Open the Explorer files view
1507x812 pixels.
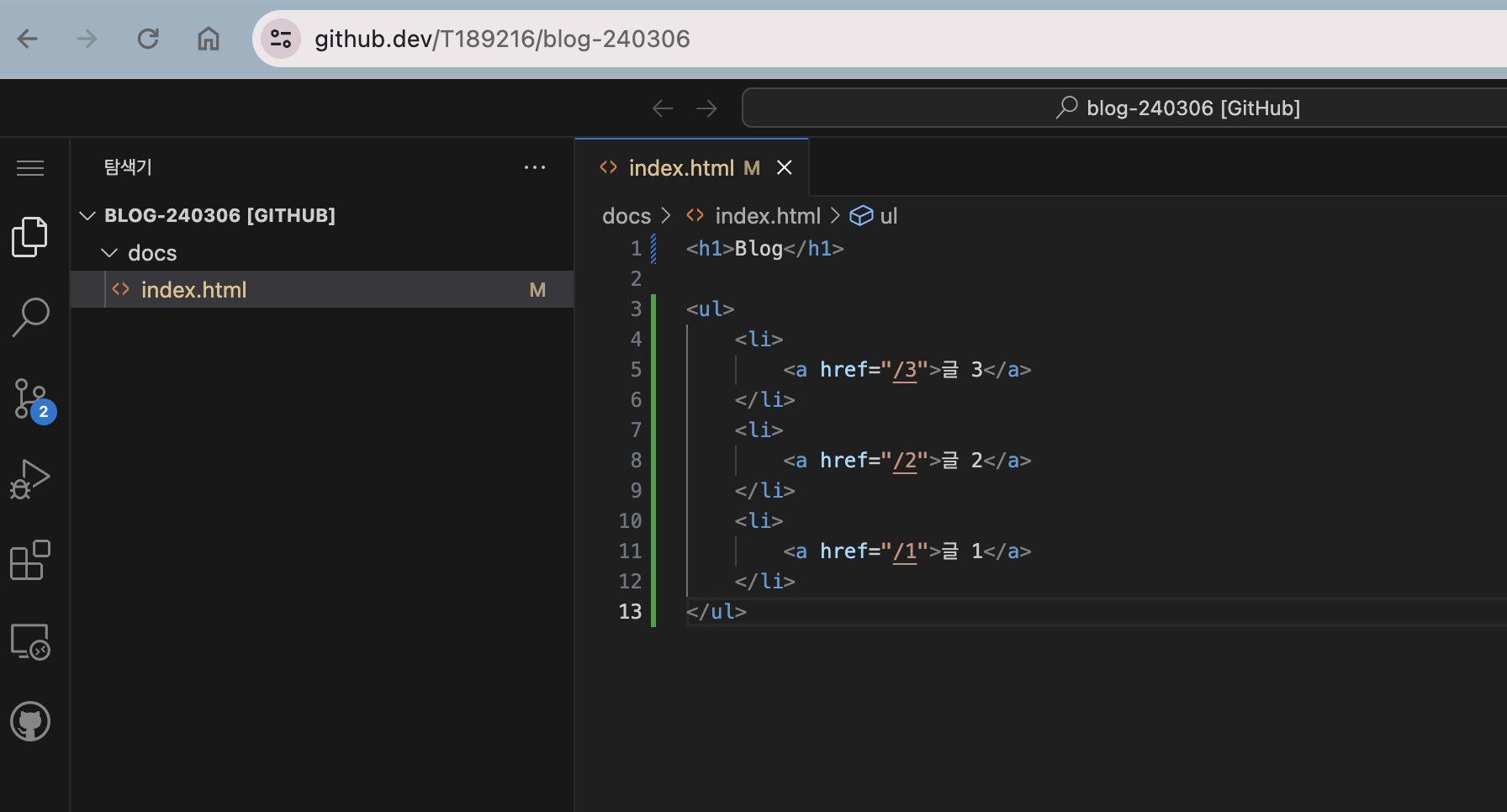pos(30,237)
